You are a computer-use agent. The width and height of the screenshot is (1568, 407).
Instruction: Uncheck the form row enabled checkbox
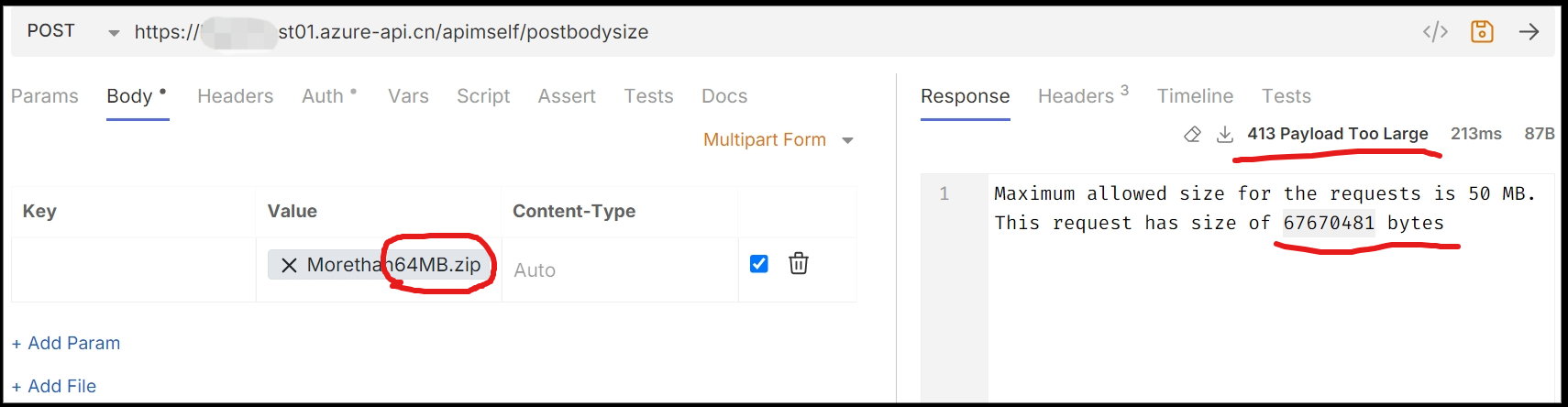(x=759, y=264)
